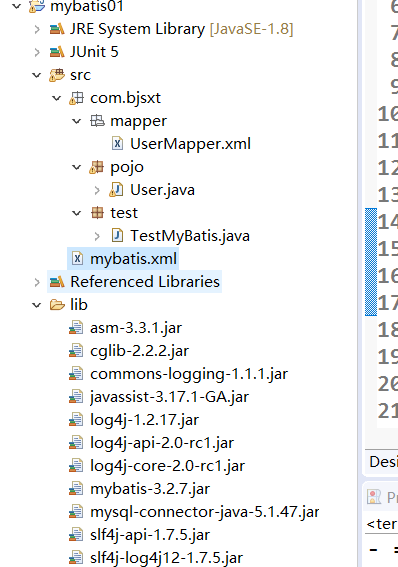Select mysql-connector-java-5.1.47.jar

click(205, 512)
